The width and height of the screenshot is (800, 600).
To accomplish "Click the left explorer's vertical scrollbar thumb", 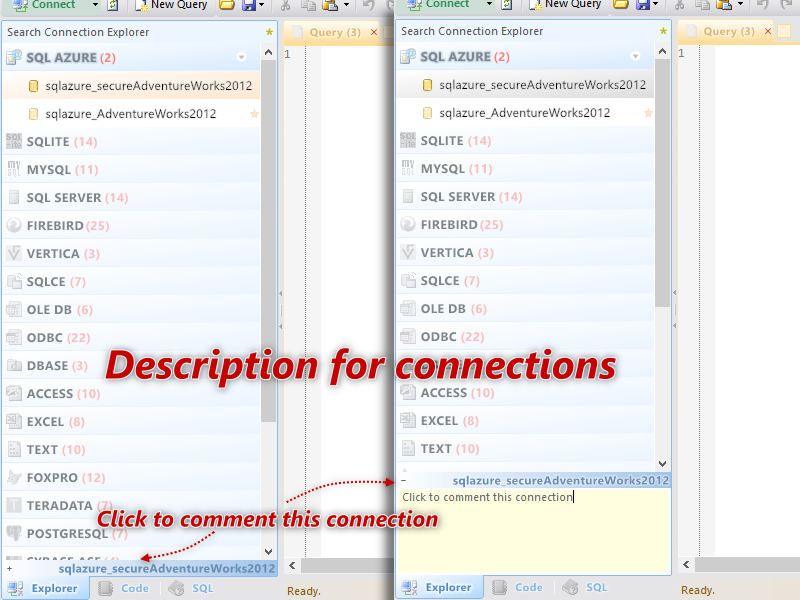I will (268, 241).
